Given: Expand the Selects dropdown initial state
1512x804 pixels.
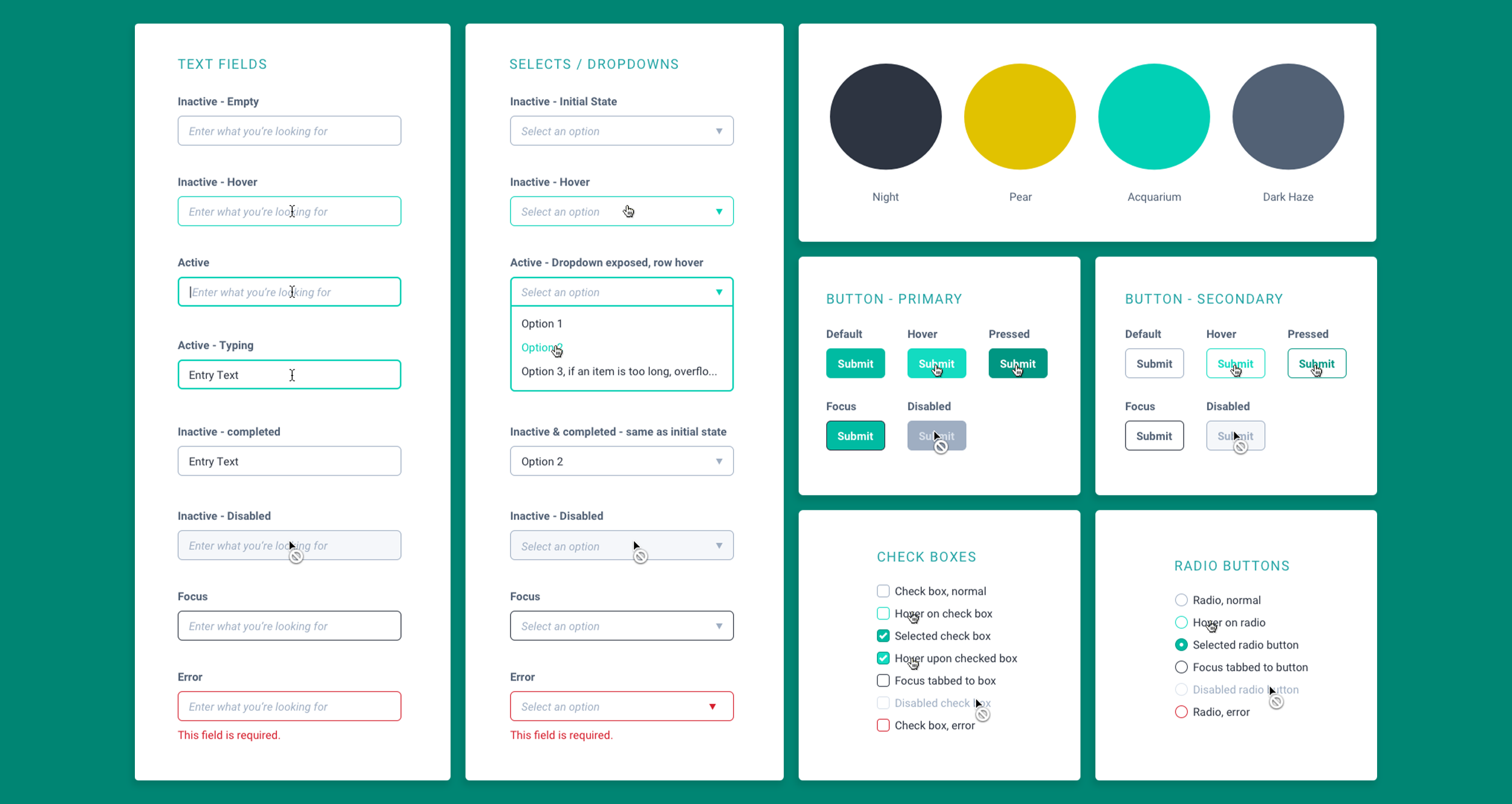Looking at the screenshot, I should [720, 131].
